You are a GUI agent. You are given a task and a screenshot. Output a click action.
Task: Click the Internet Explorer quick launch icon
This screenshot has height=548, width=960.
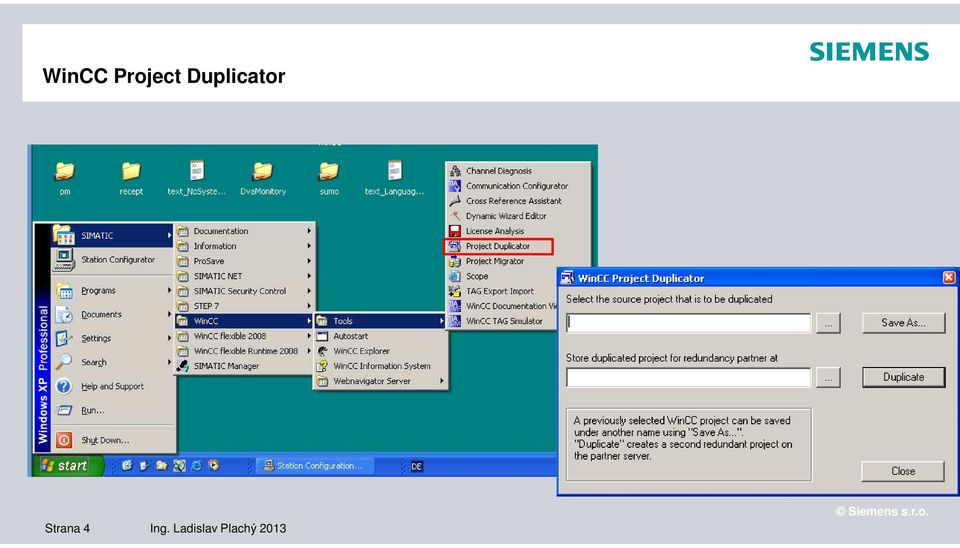[197, 466]
